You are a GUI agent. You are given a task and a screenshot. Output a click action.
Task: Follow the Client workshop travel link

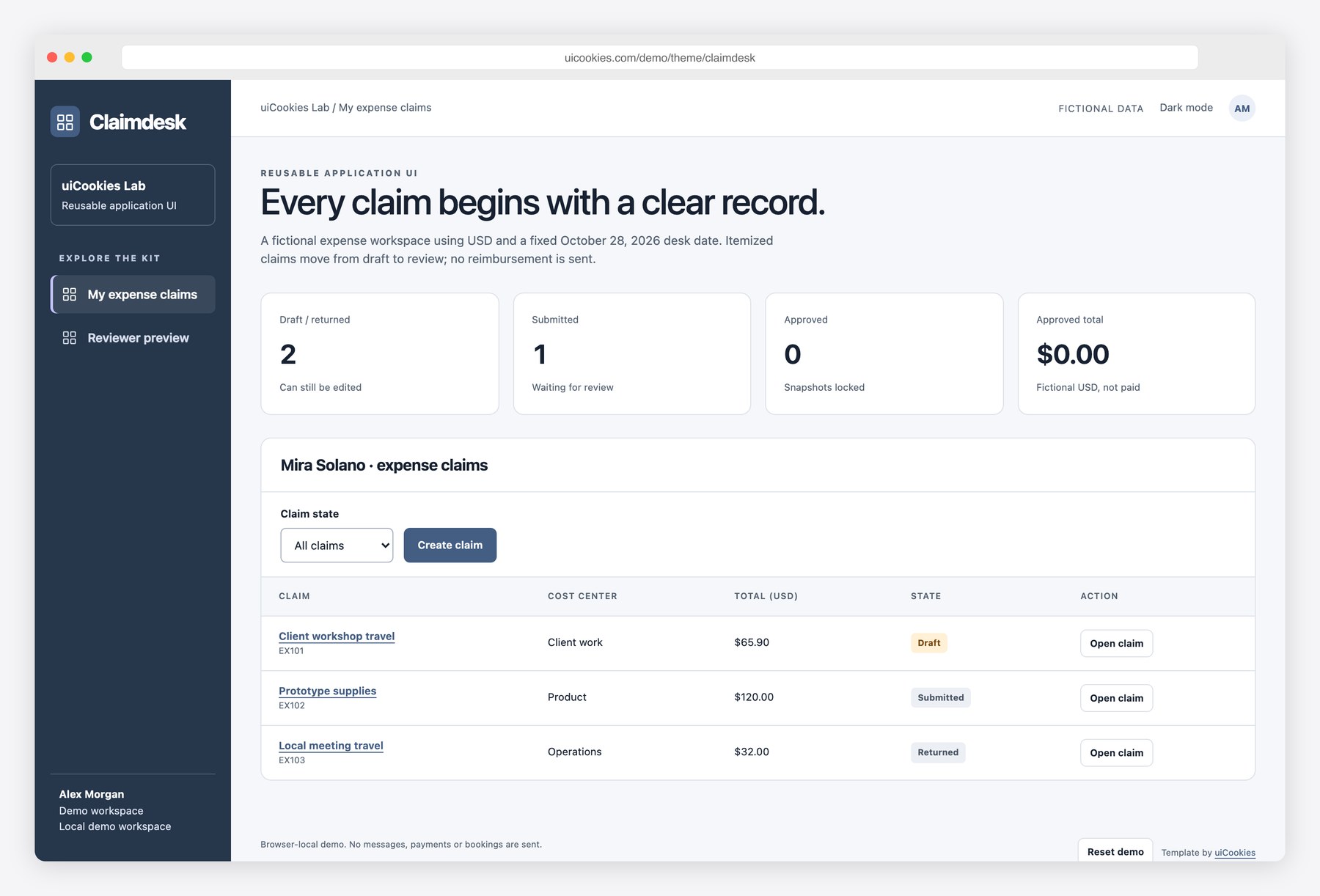[337, 636]
